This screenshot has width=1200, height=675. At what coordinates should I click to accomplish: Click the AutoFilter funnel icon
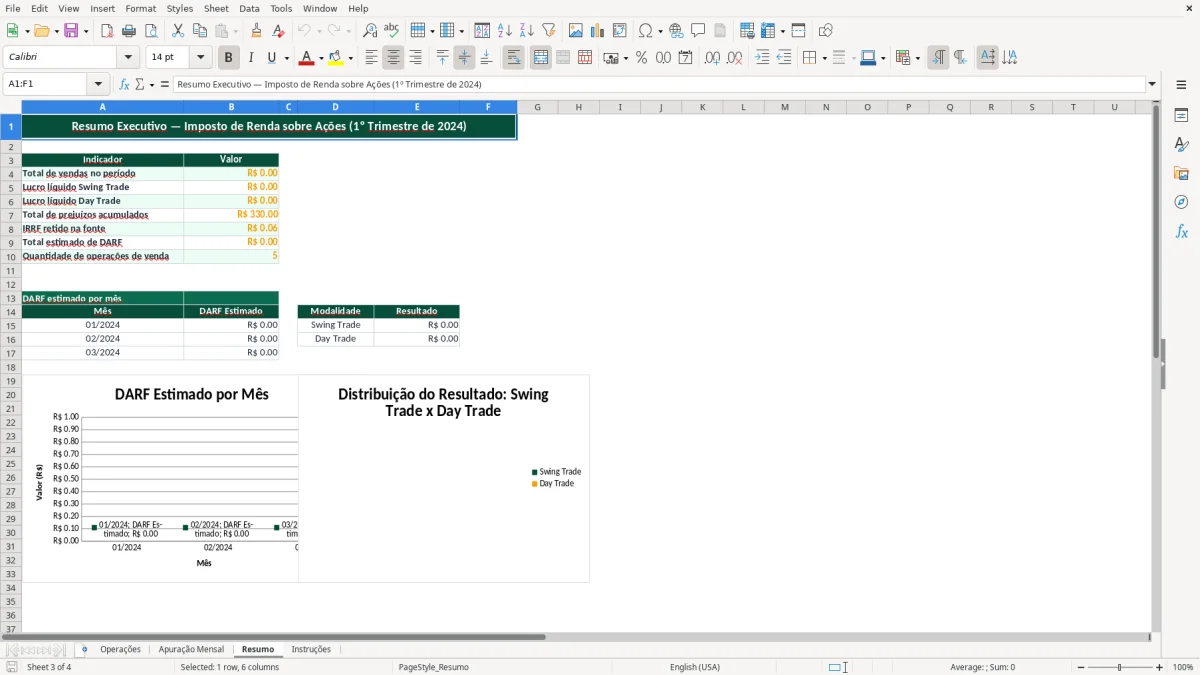click(549, 31)
